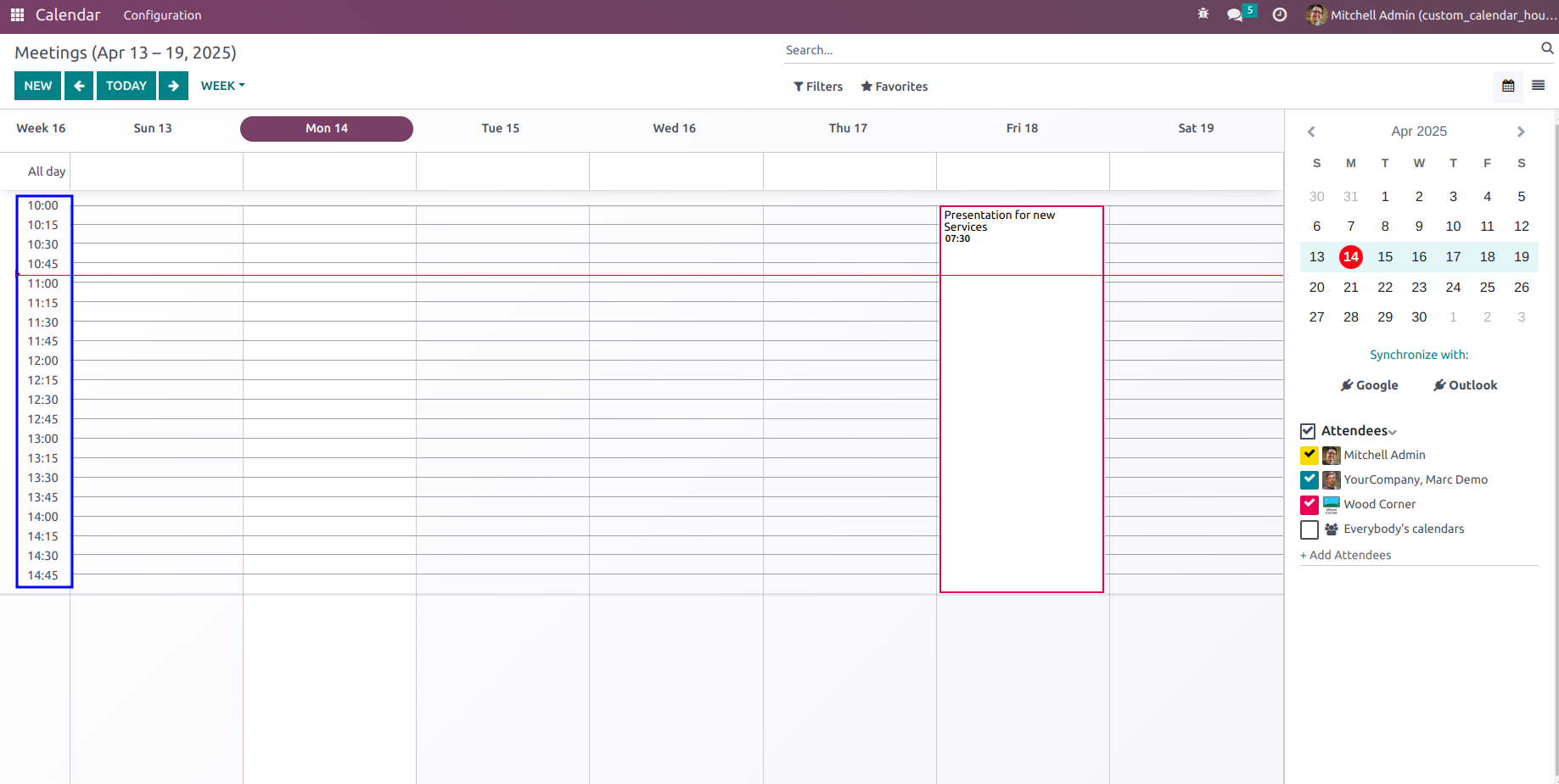Open the activities clock icon
The width and height of the screenshot is (1559, 784).
[1280, 14]
